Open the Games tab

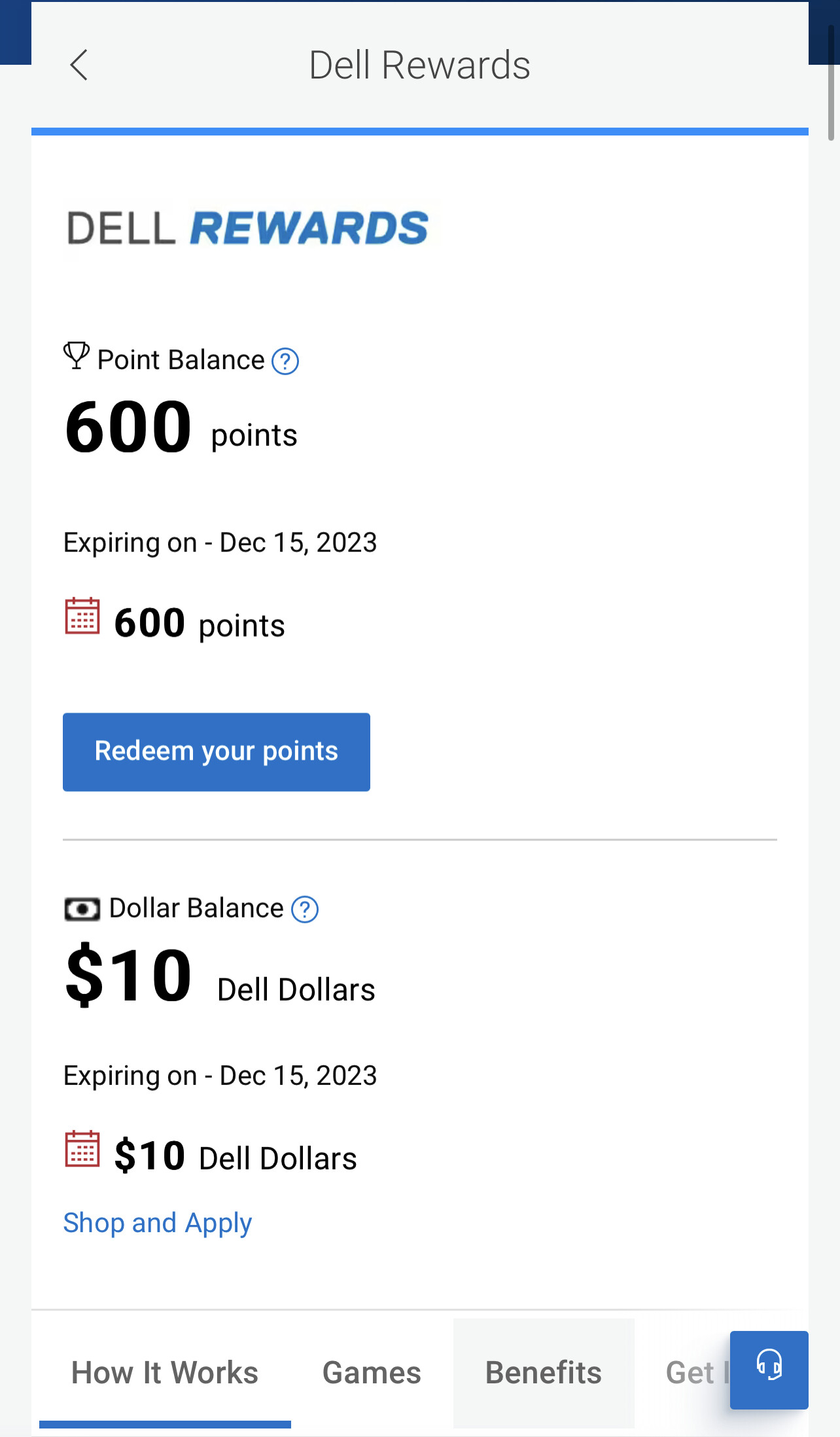(372, 1372)
